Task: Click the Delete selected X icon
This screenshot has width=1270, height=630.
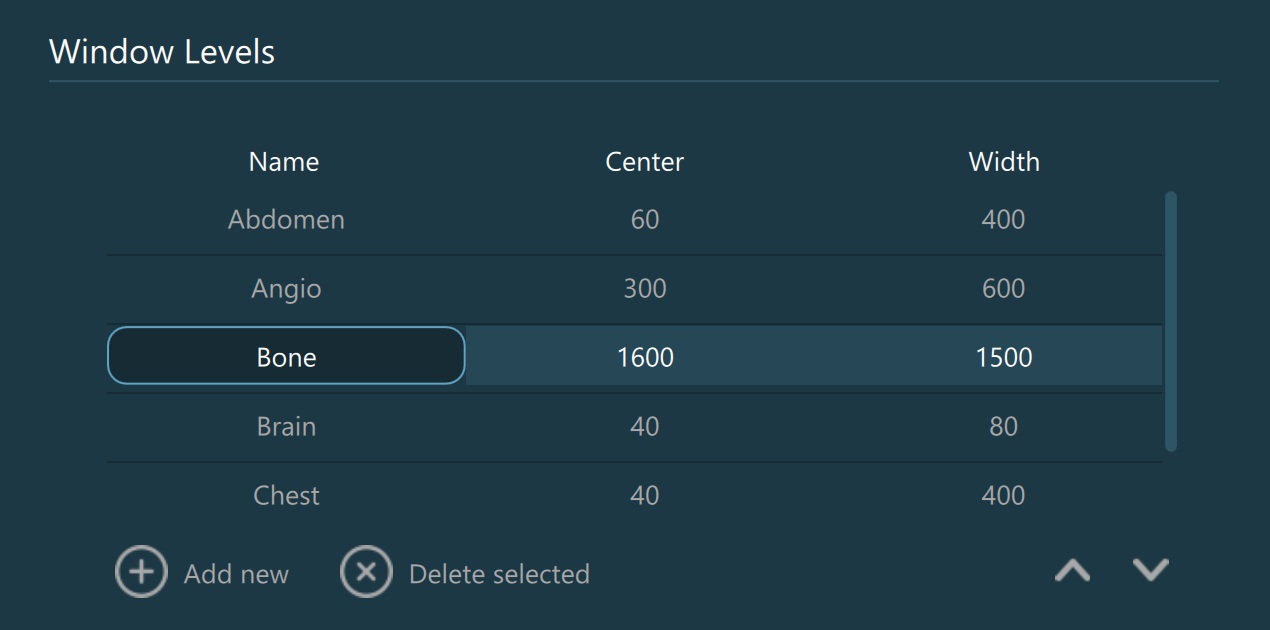Action: click(366, 573)
